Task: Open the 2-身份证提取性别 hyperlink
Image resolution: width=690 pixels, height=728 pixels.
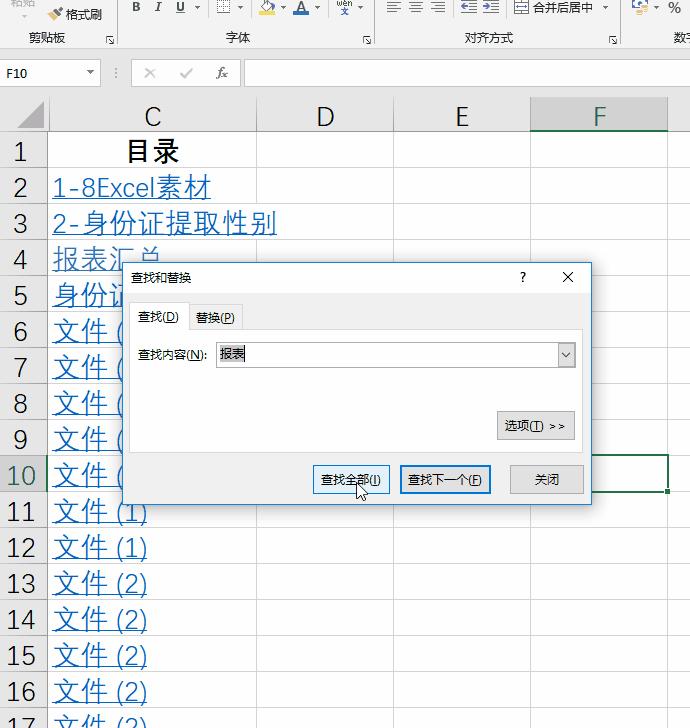Action: pyautogui.click(x=164, y=223)
